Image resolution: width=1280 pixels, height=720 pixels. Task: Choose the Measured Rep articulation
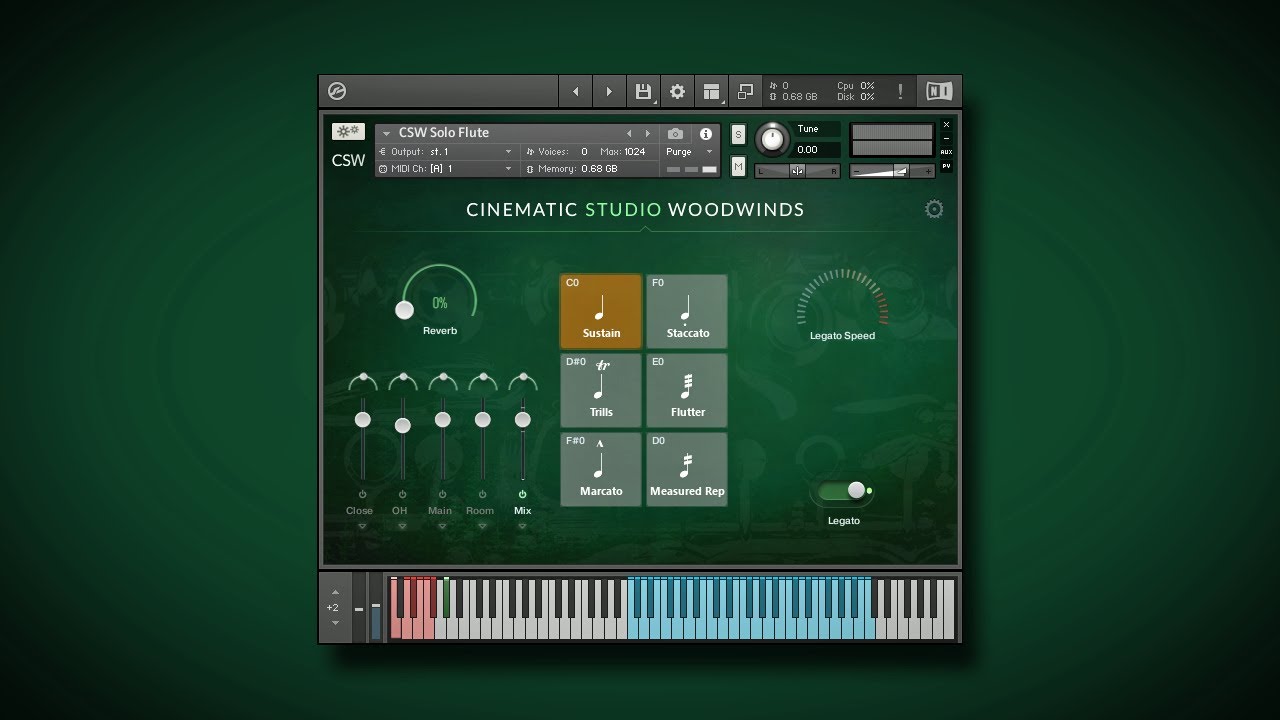[687, 469]
